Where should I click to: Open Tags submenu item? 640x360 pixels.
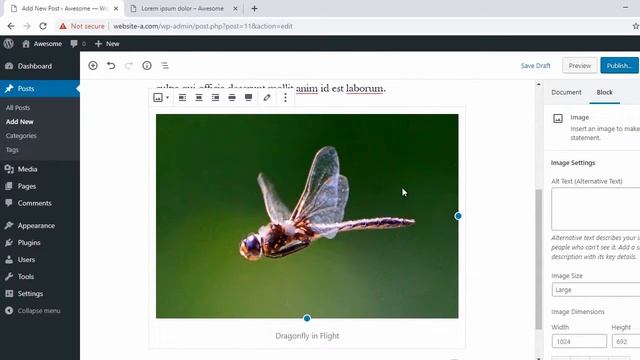12,150
